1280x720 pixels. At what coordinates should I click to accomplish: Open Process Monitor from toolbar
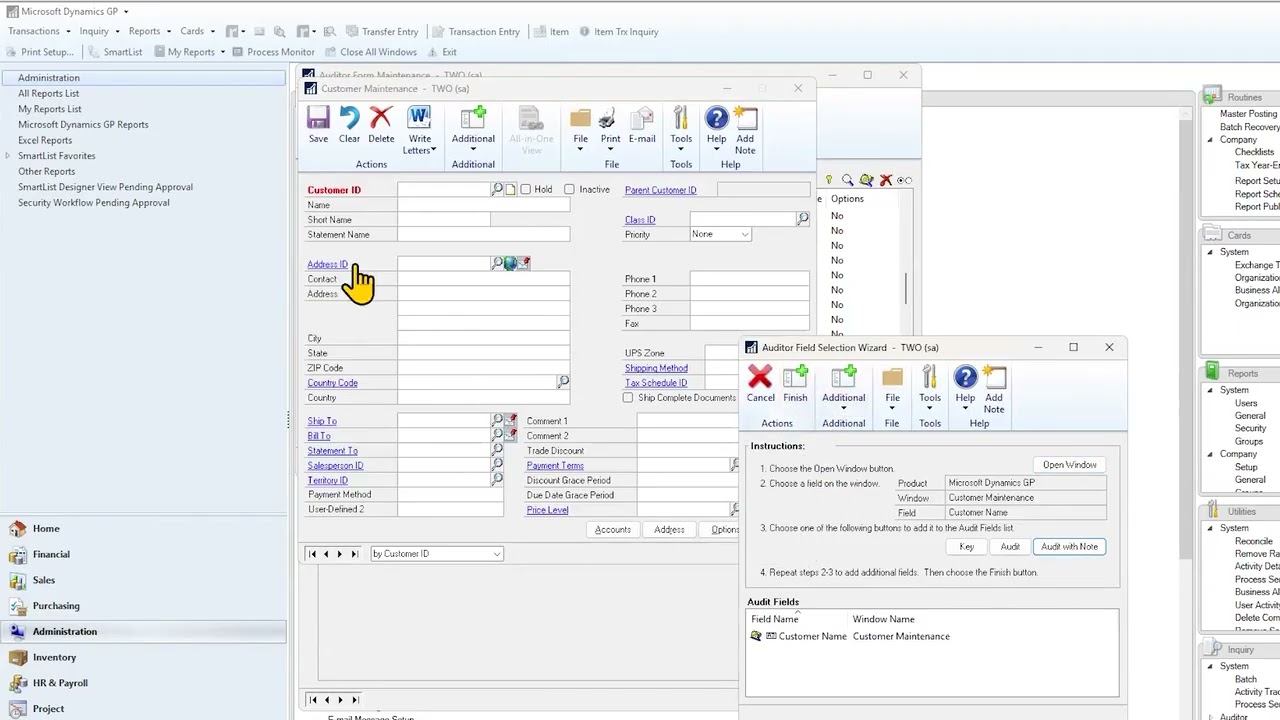point(272,52)
